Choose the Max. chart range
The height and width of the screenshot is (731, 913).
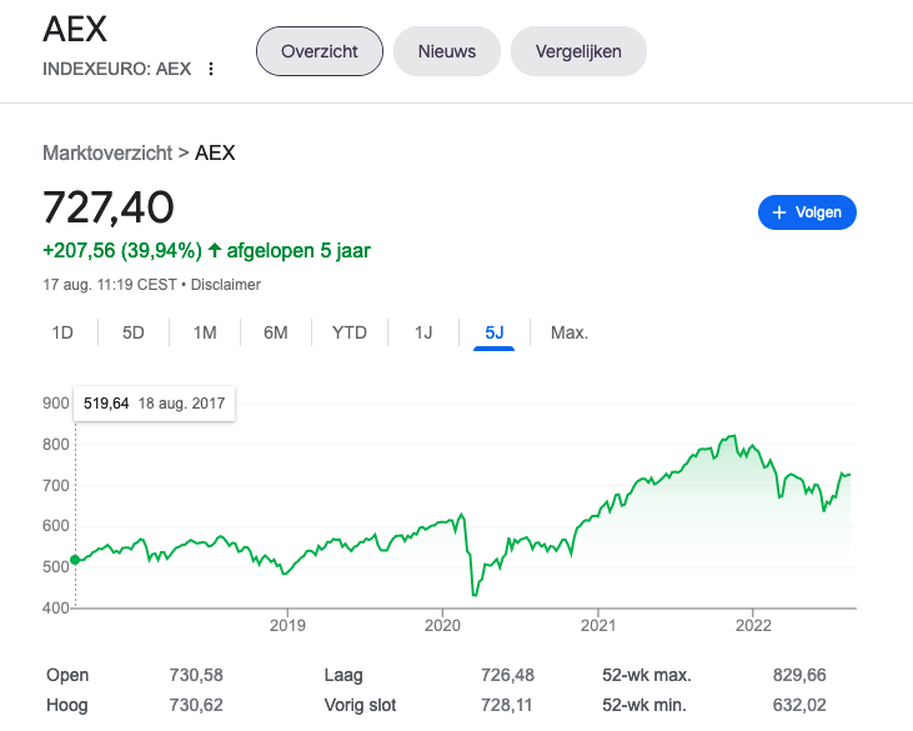[569, 333]
